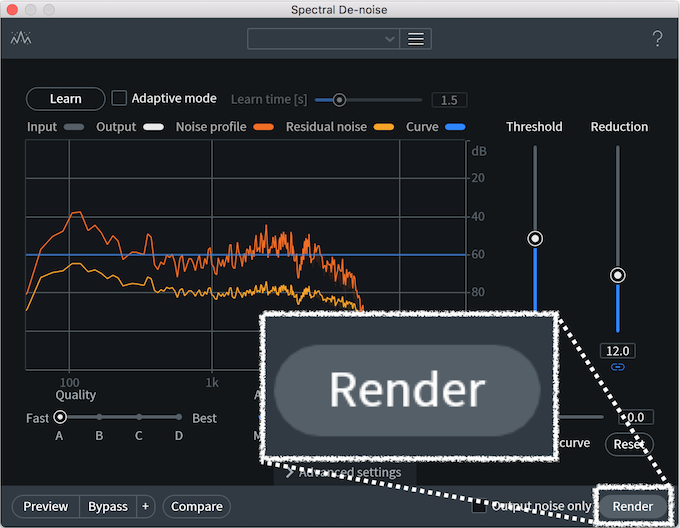Click the 0.0 value field above Reset

pos(636,417)
